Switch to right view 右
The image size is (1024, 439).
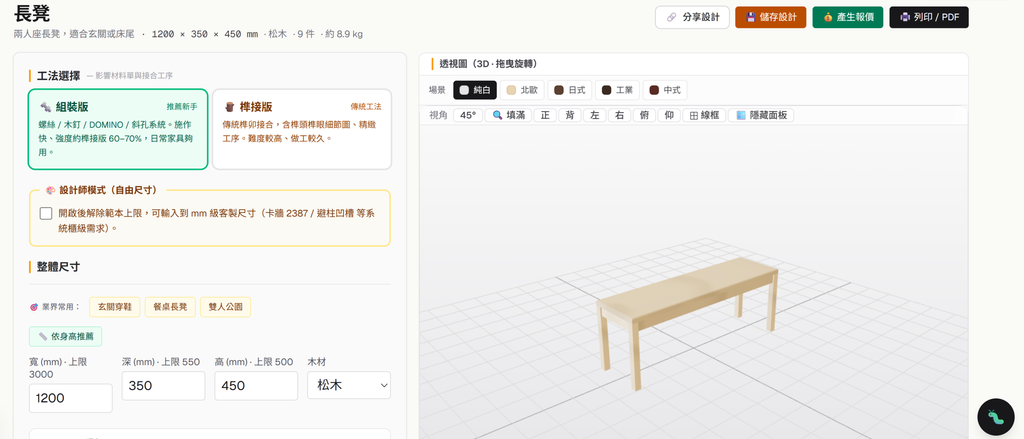(x=619, y=115)
